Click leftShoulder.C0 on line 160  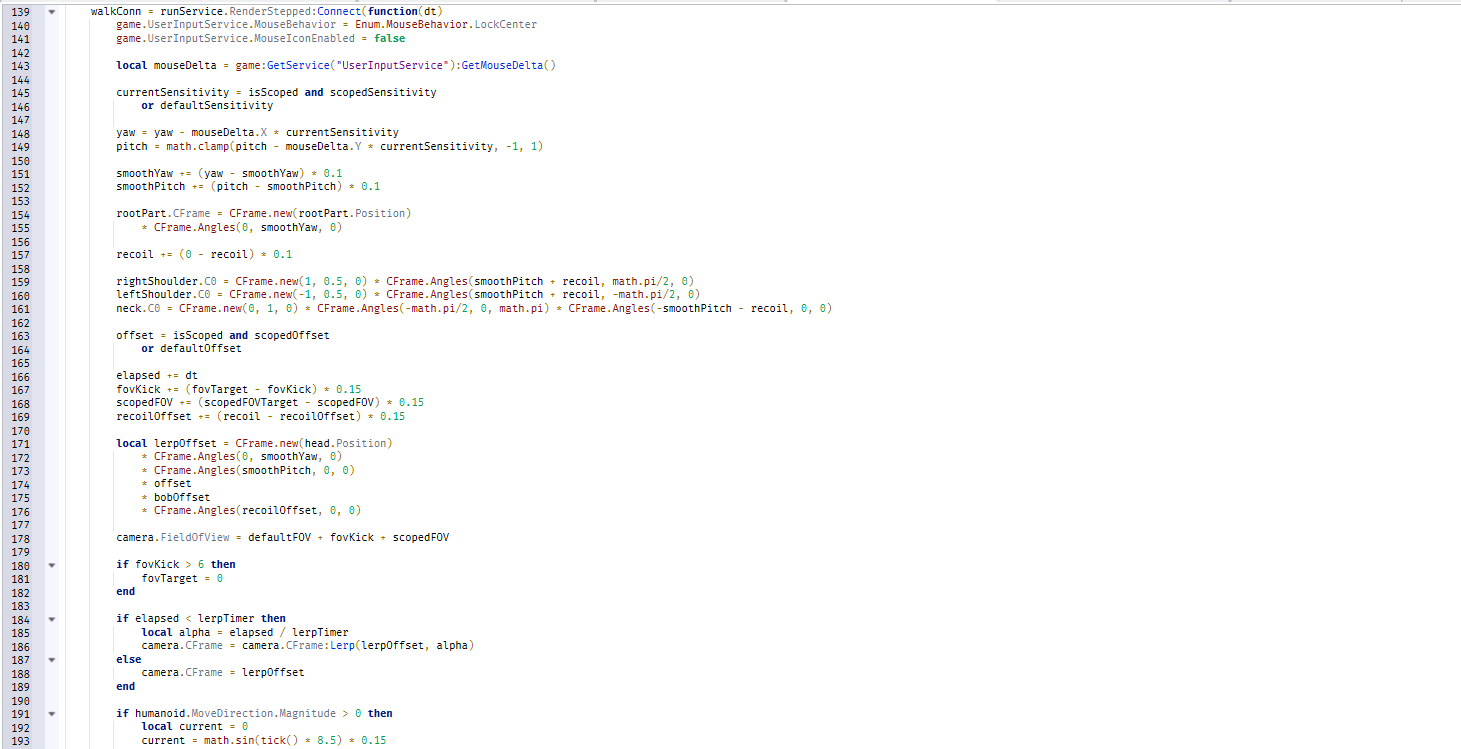[163, 294]
